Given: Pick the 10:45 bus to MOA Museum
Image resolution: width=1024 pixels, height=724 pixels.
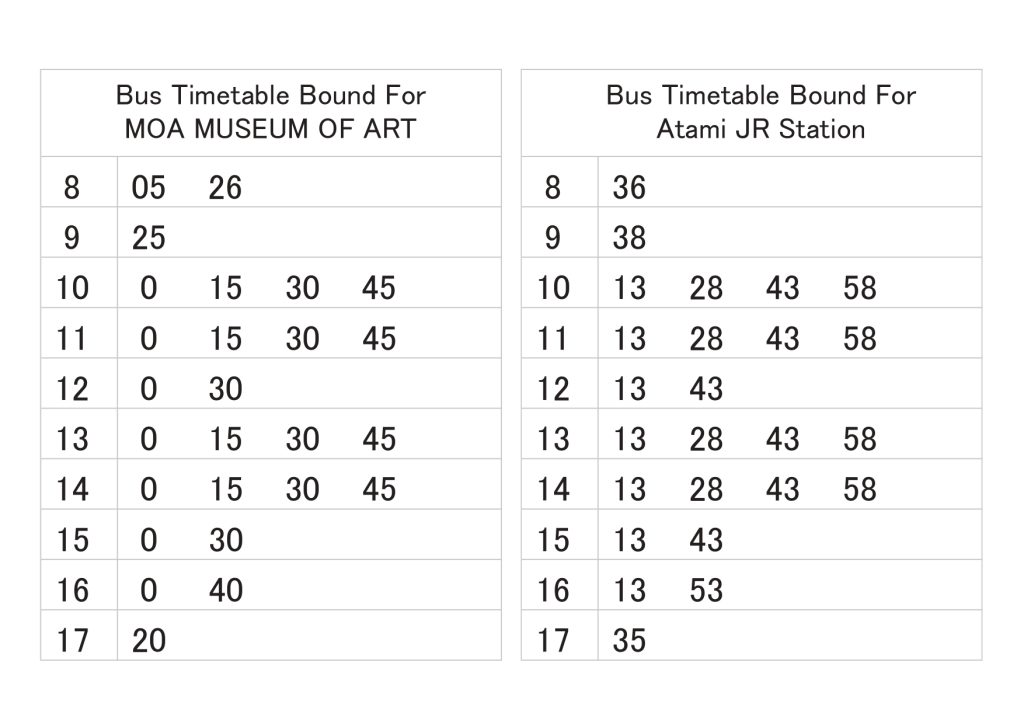Looking at the screenshot, I should pos(379,288).
